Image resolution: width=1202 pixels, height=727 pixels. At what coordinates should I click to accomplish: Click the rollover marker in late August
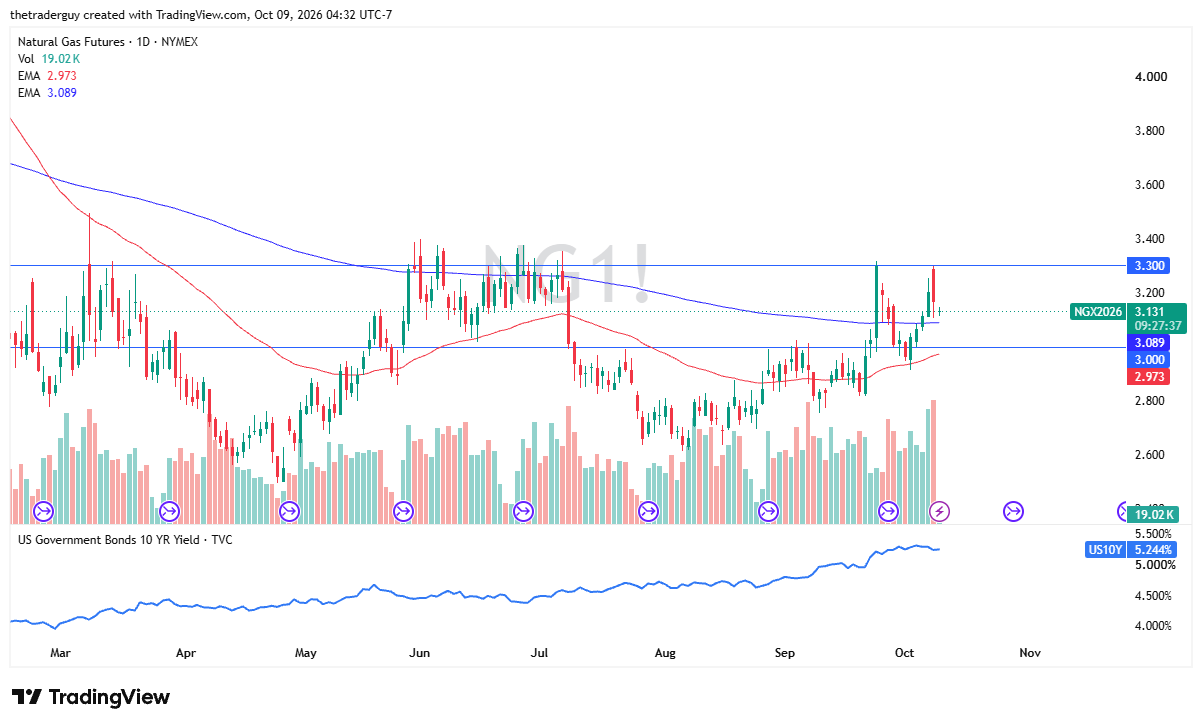[768, 512]
